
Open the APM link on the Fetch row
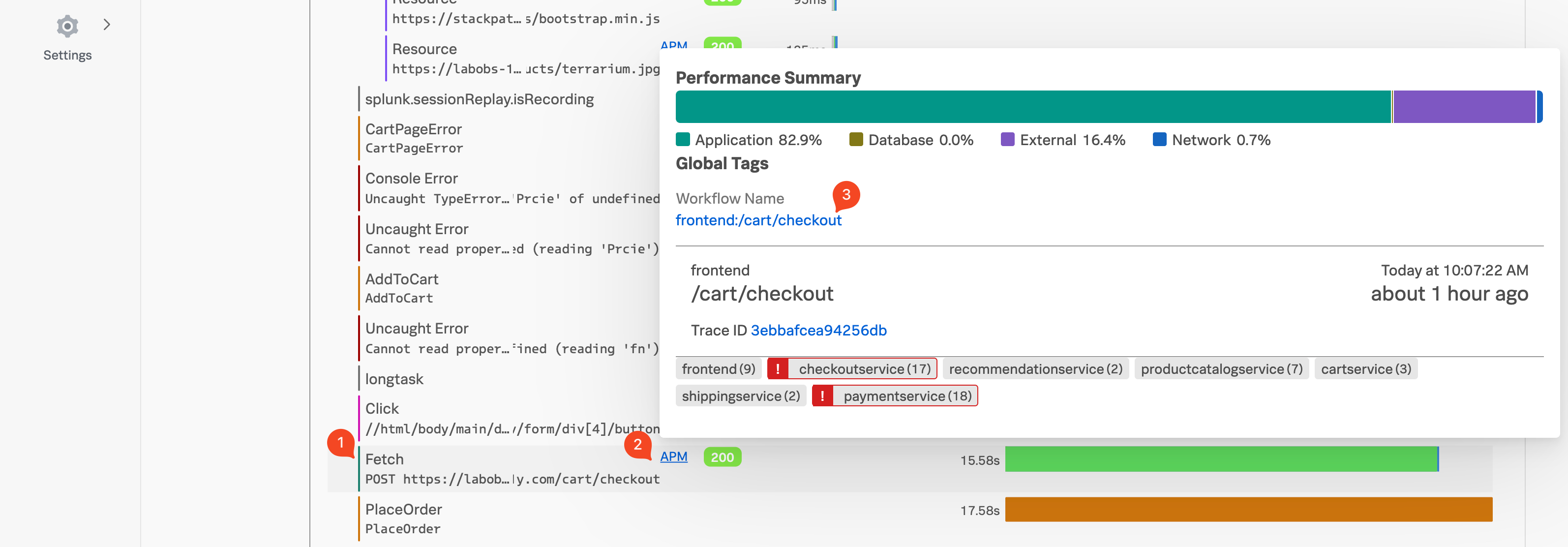673,456
